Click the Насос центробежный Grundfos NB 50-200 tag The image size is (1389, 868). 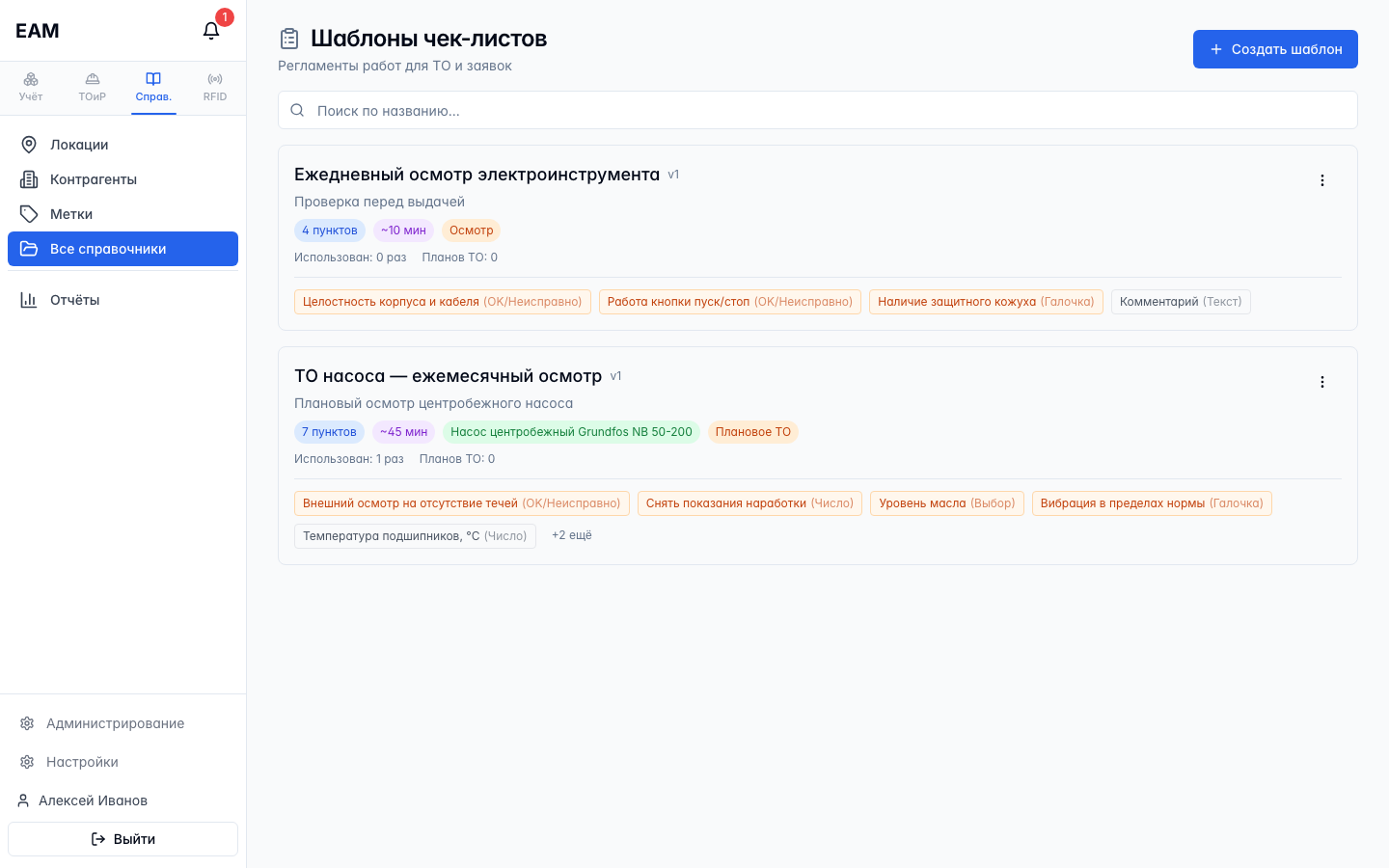(x=571, y=432)
